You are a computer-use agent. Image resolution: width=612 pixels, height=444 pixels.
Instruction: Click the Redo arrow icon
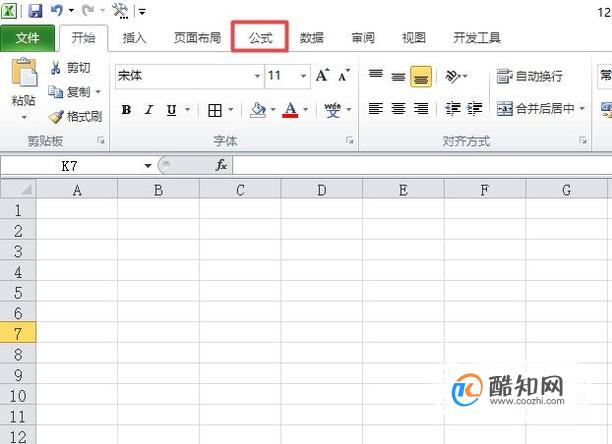click(88, 11)
